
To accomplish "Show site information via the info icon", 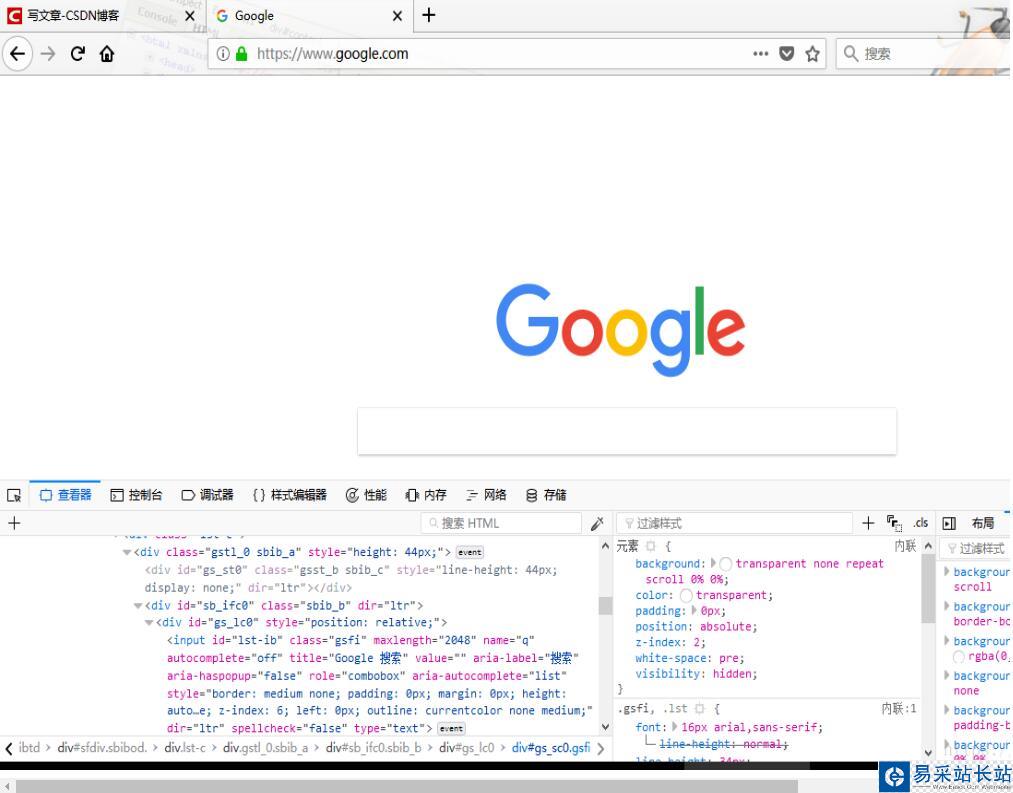I will 223,54.
